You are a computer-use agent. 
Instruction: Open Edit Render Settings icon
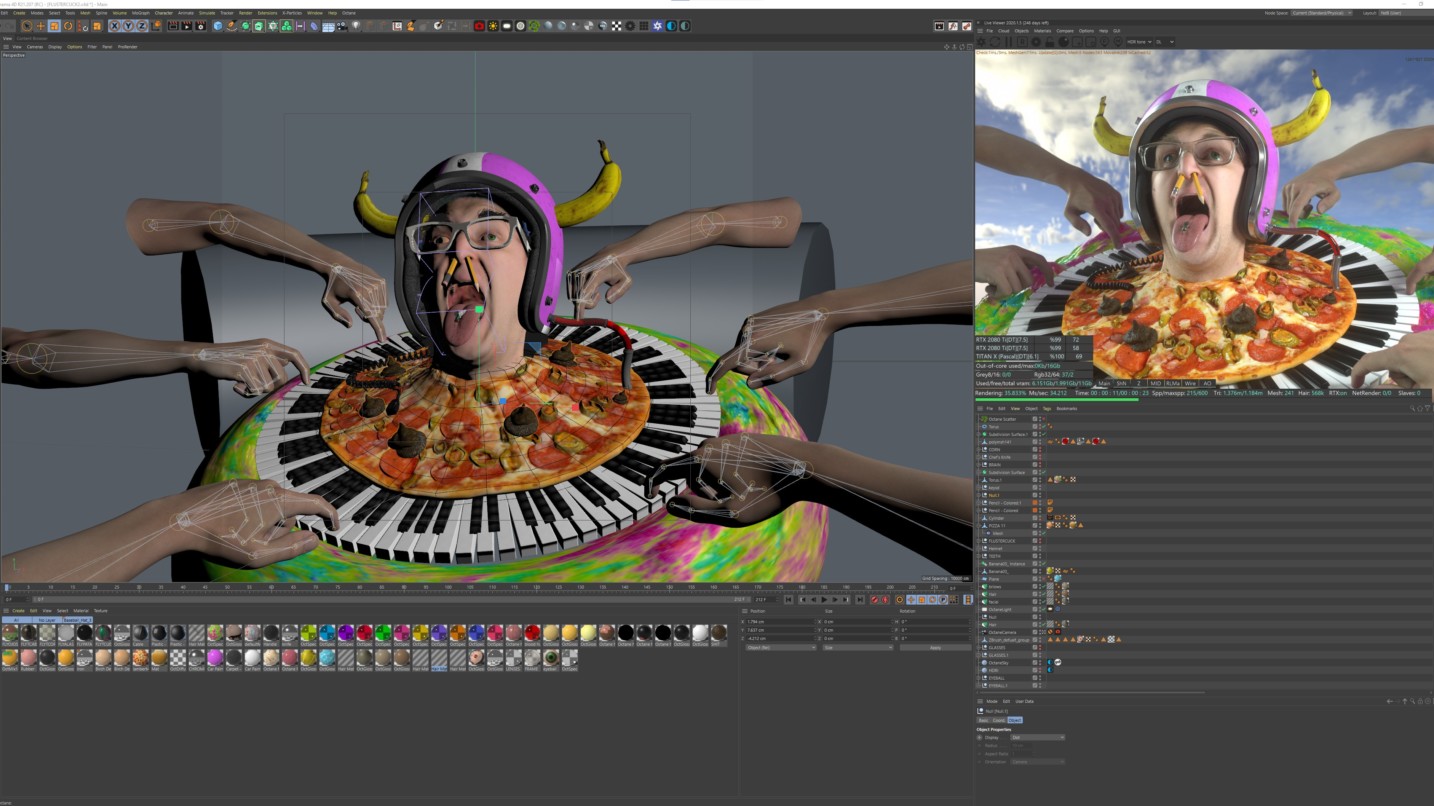pos(200,26)
